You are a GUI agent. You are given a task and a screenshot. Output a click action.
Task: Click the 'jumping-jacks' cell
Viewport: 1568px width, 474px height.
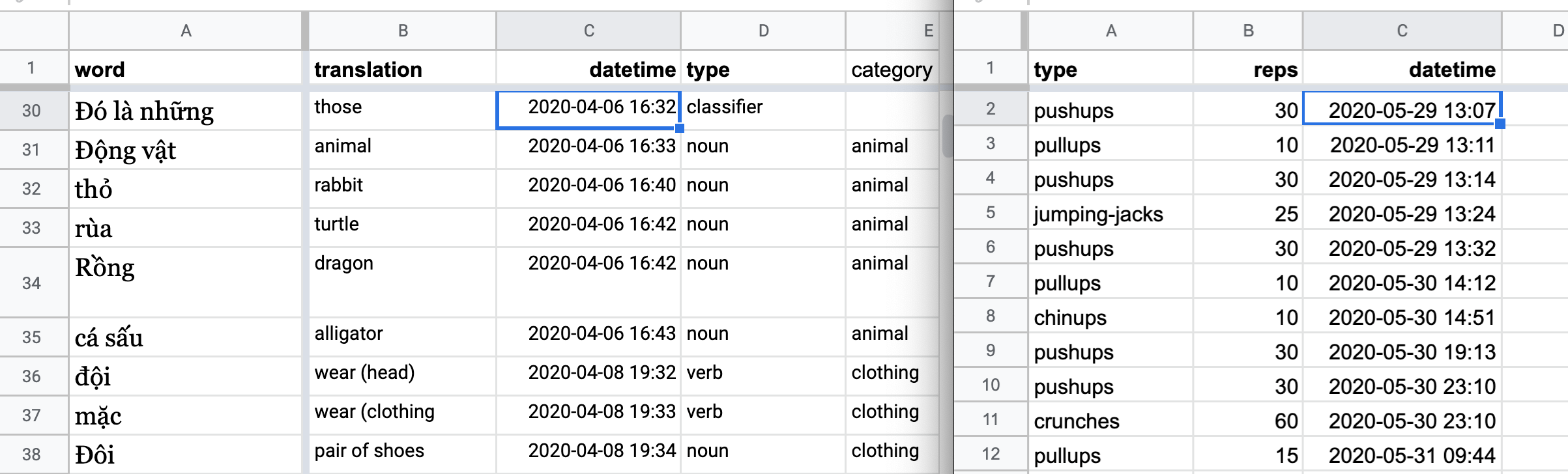point(1111,214)
